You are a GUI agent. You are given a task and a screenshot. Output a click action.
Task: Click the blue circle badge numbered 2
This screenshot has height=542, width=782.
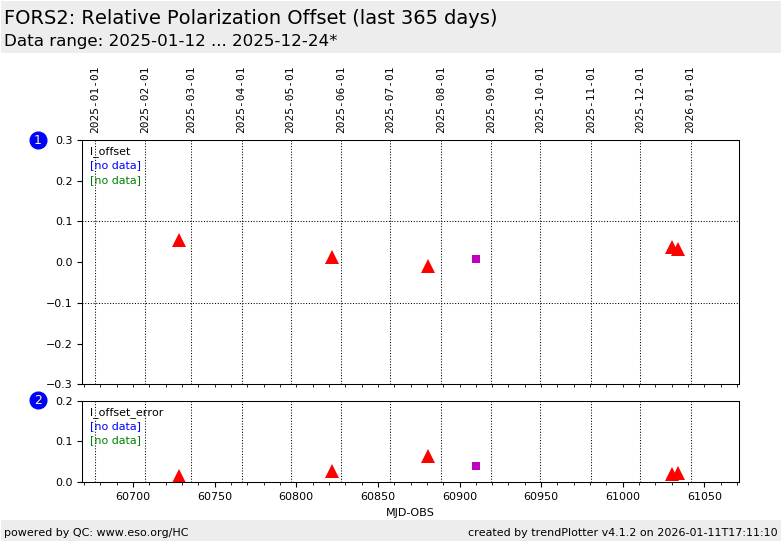pos(38,400)
